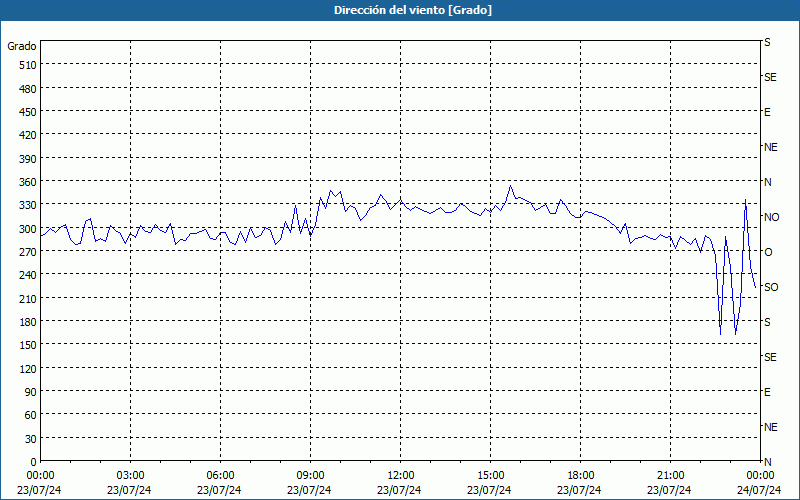The width and height of the screenshot is (800, 500).
Task: Click the 23/07/24 date under 18:00
Action: pyautogui.click(x=579, y=490)
